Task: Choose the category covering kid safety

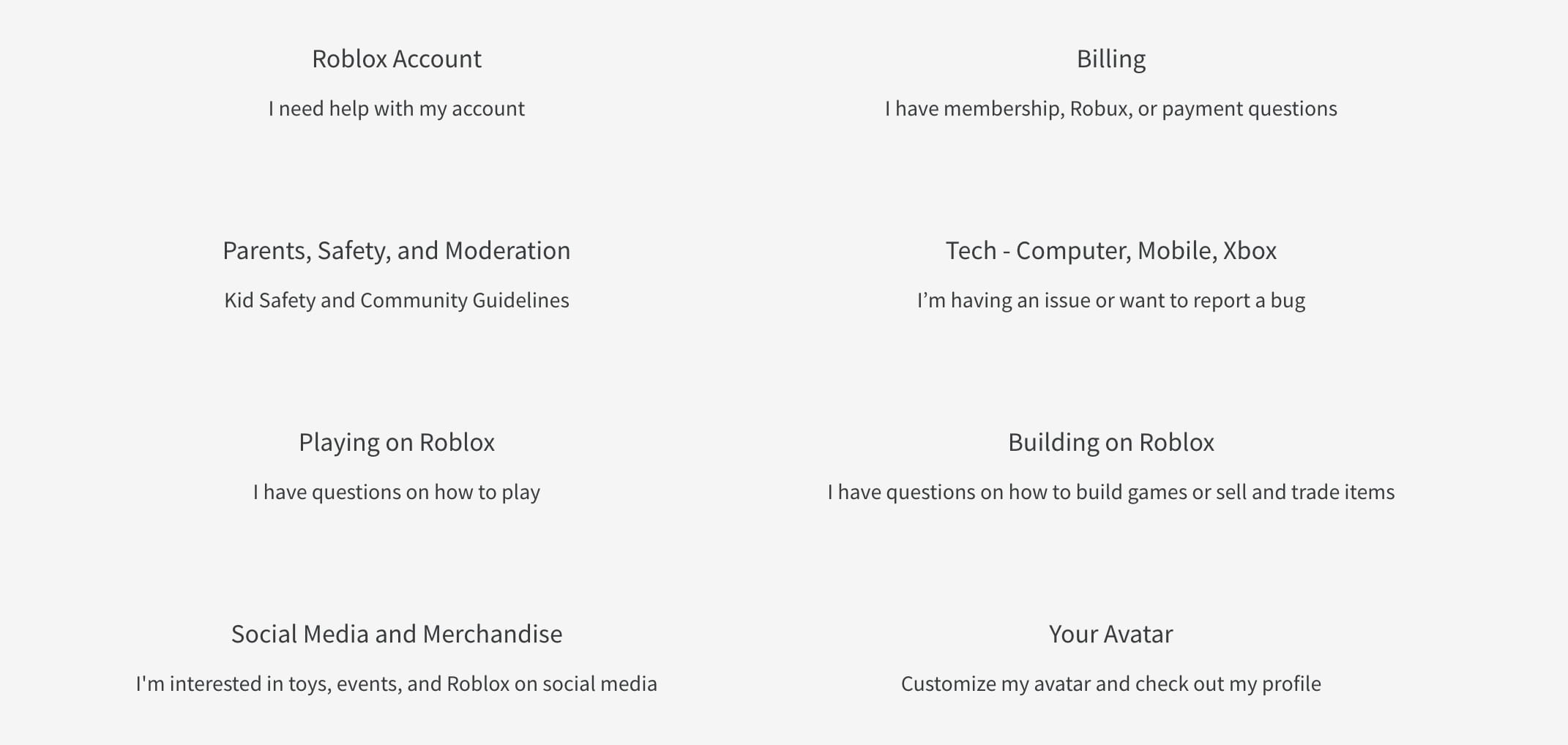Action: pyautogui.click(x=396, y=250)
